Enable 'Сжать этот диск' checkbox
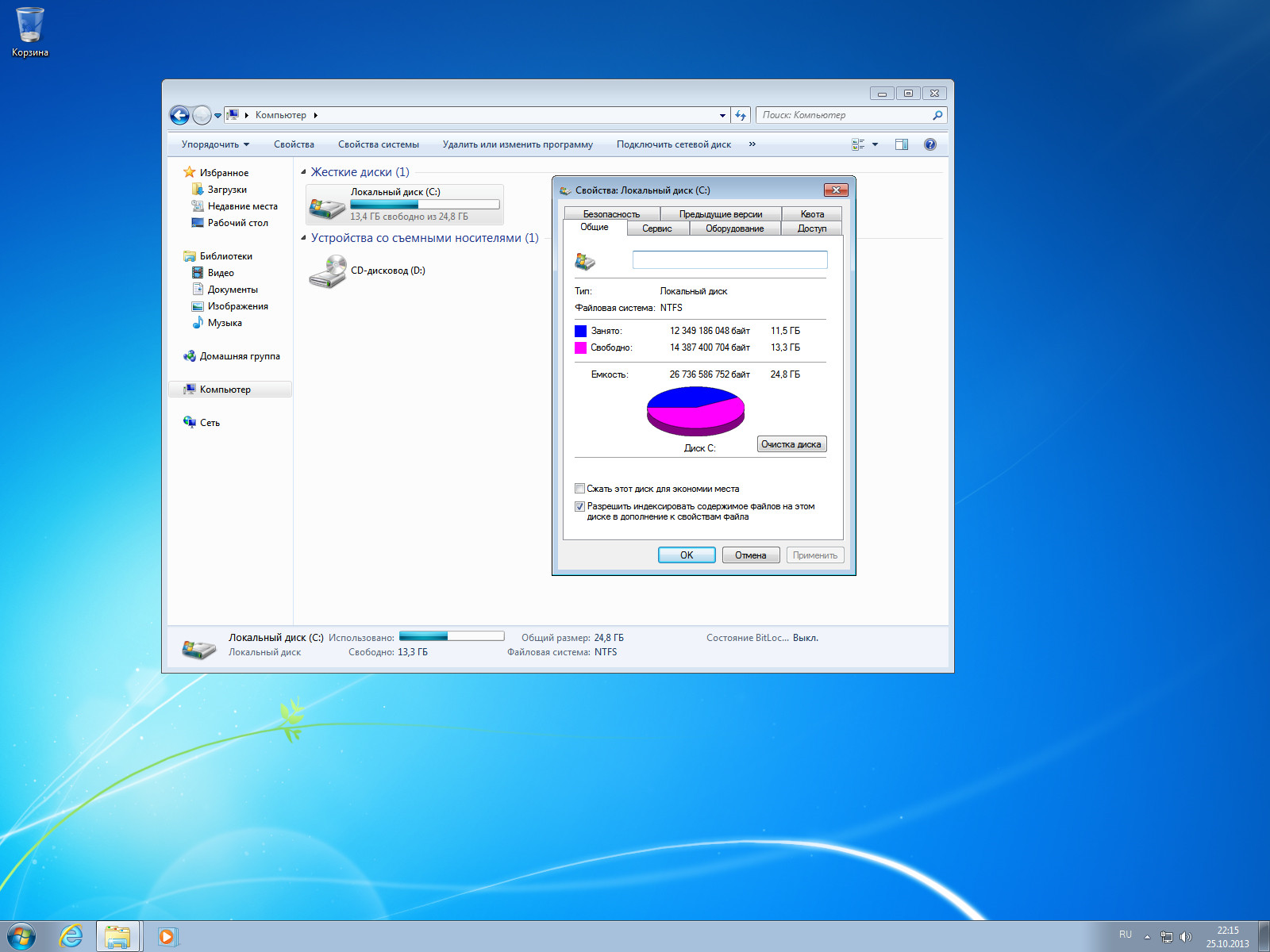 point(579,489)
